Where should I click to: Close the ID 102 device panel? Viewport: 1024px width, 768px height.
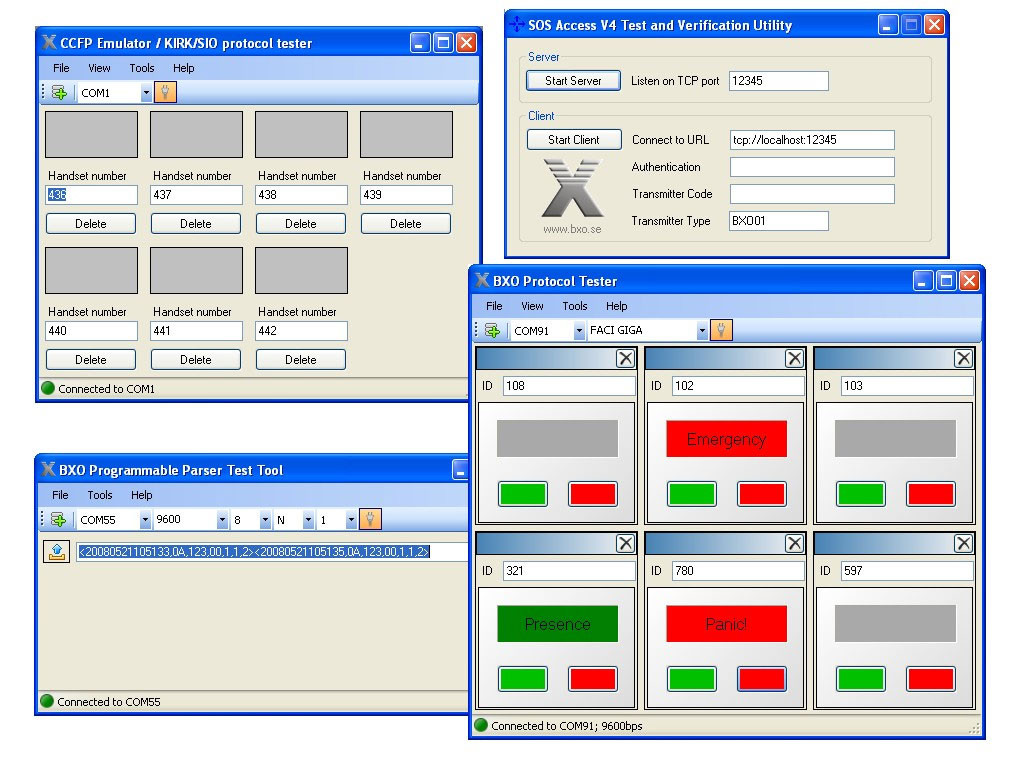(794, 359)
